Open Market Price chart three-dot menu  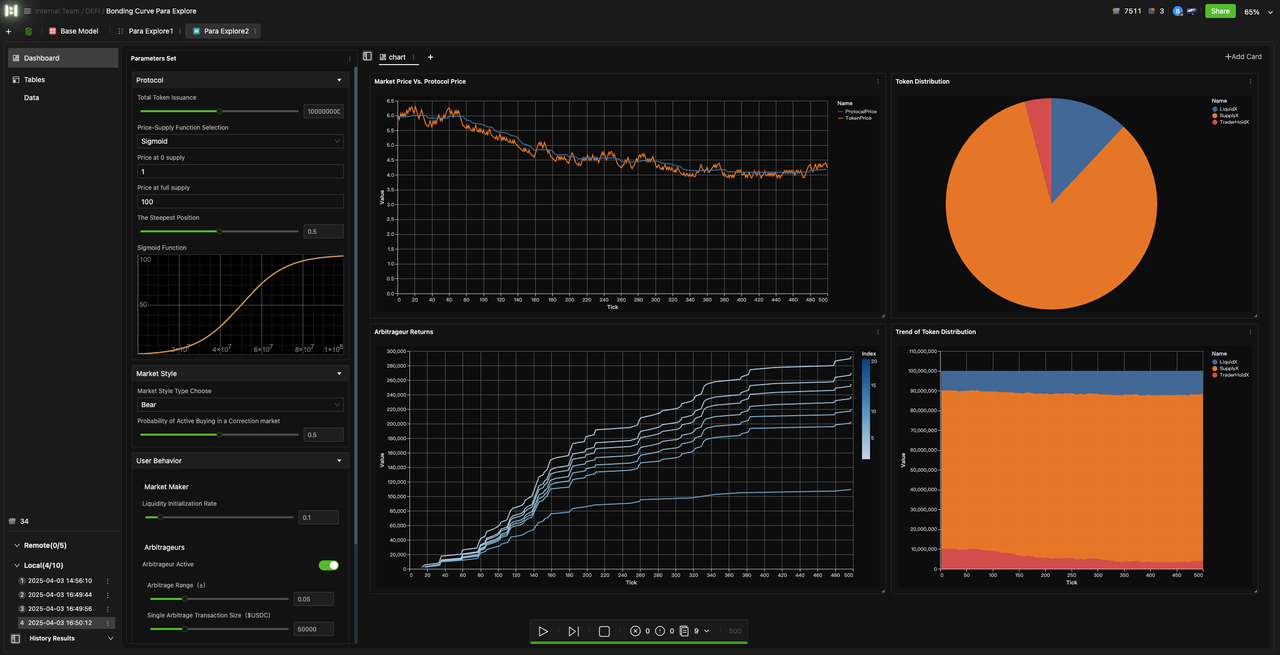pos(878,81)
